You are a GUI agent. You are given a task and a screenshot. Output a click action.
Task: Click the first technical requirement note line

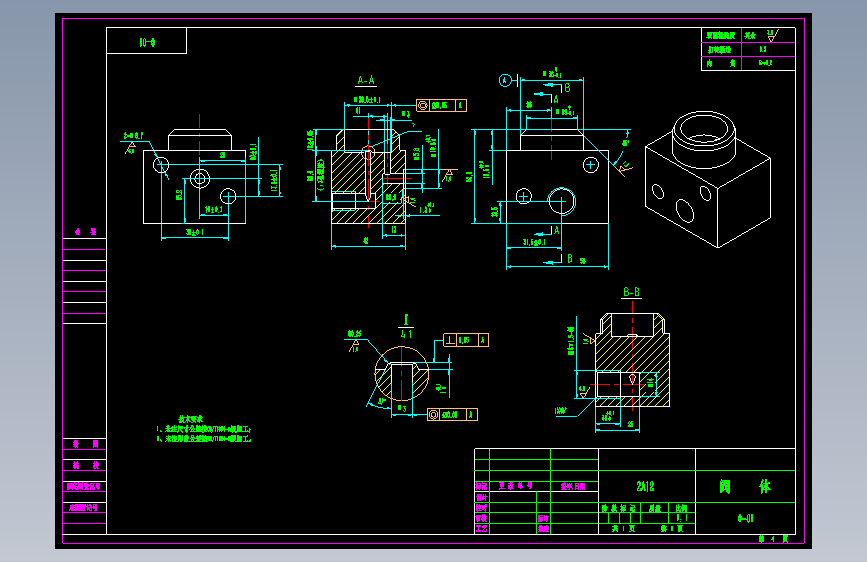pyautogui.click(x=204, y=429)
